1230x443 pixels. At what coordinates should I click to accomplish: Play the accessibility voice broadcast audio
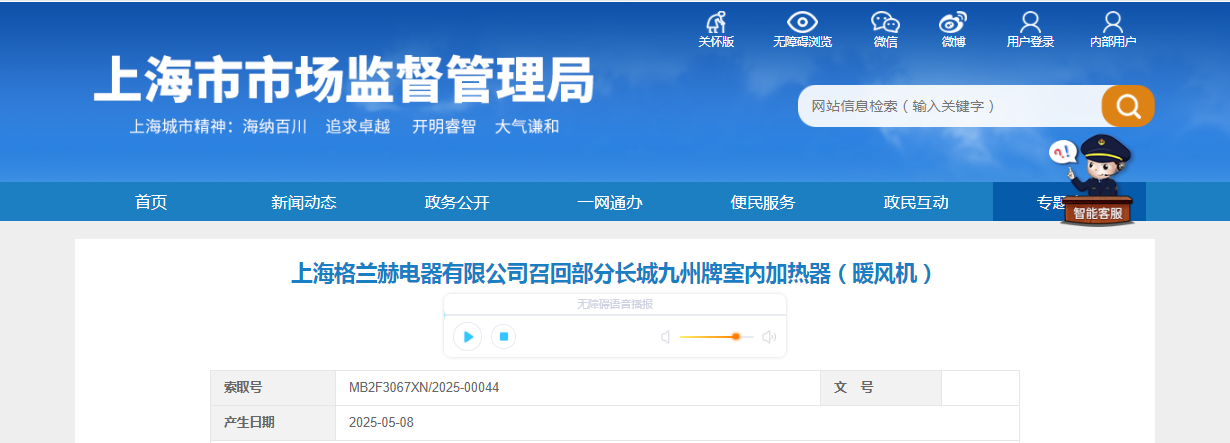pos(468,336)
